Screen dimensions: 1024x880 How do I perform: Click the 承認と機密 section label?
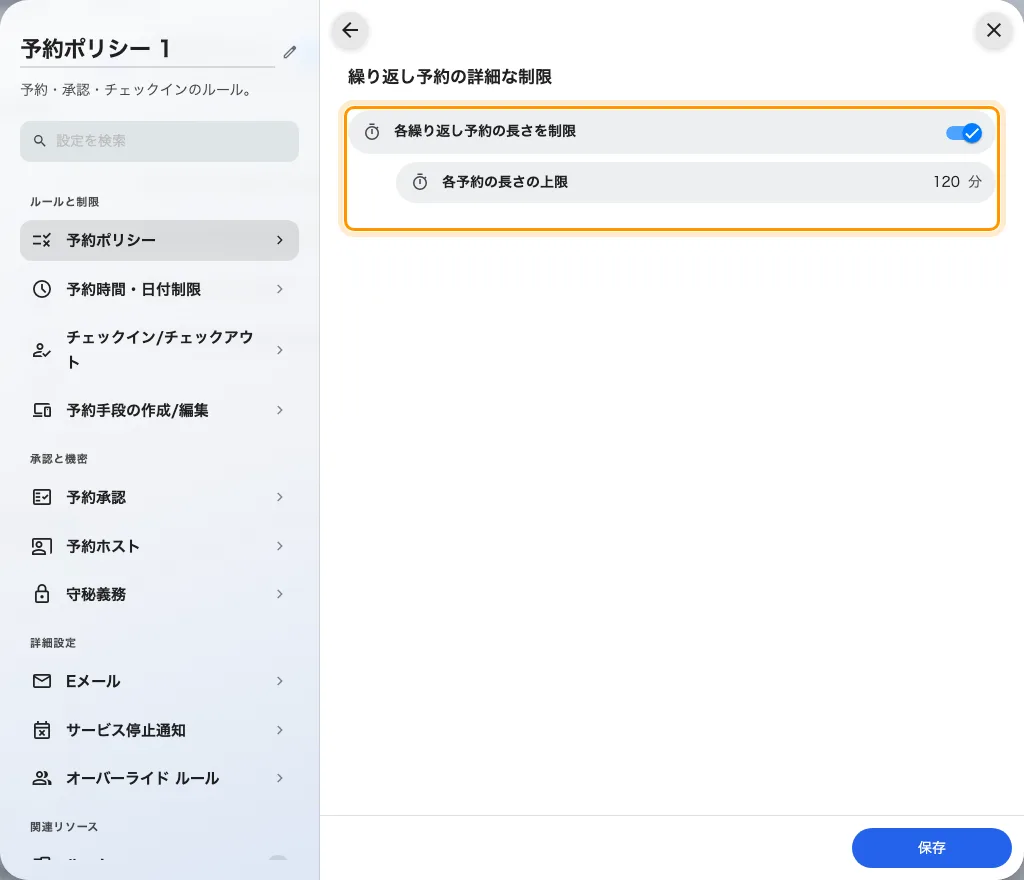click(59, 459)
